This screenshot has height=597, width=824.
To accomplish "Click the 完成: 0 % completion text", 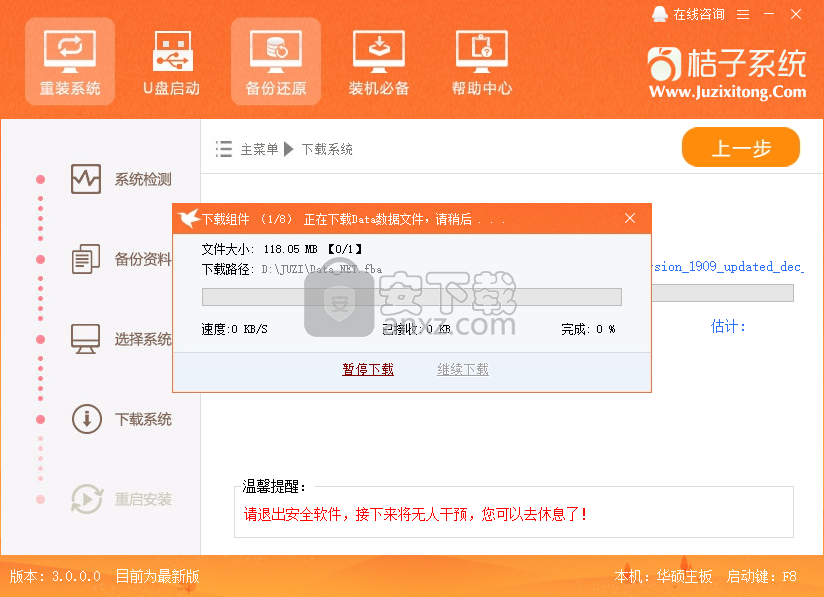I will [589, 330].
